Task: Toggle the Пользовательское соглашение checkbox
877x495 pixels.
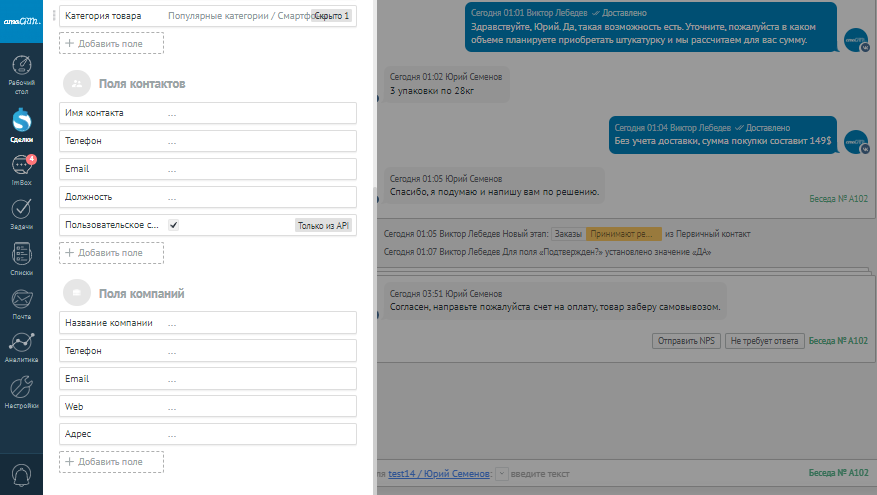Action: point(174,226)
